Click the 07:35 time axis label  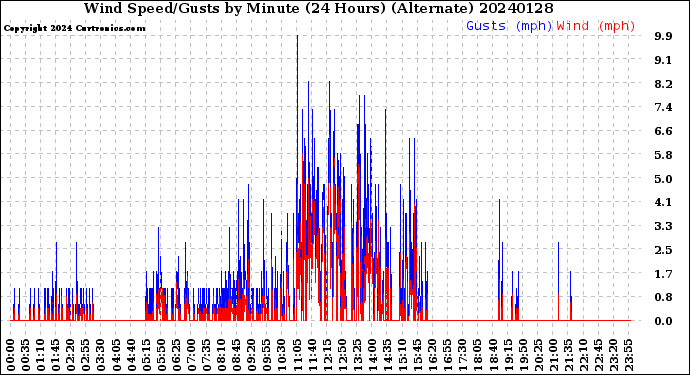[x=206, y=354]
